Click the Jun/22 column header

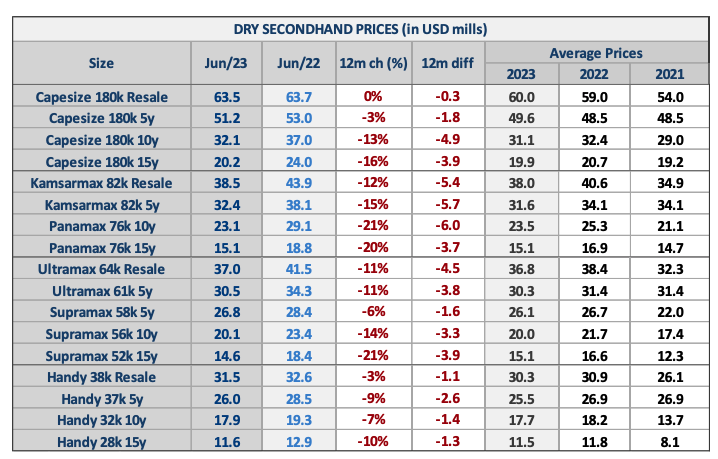pyautogui.click(x=295, y=63)
